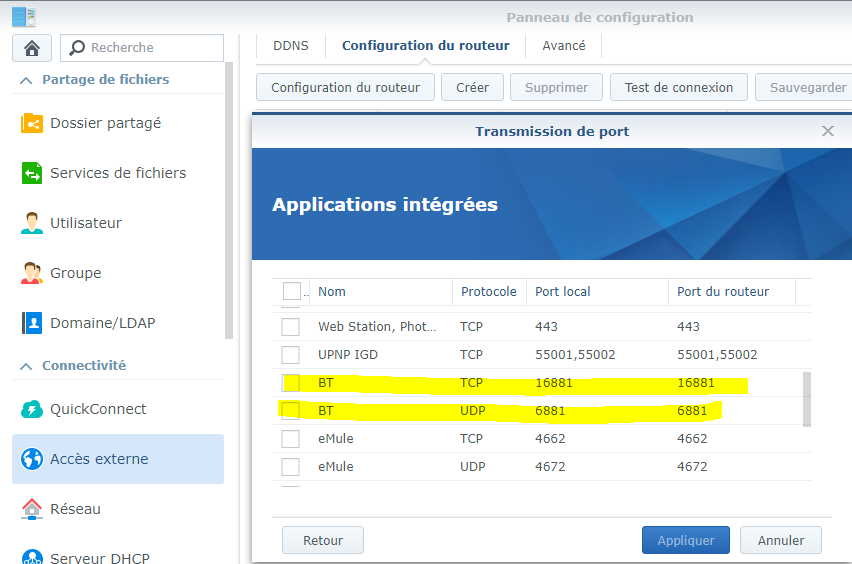Switch to the DDNS tab
Screen dimensions: 852x564
[291, 46]
